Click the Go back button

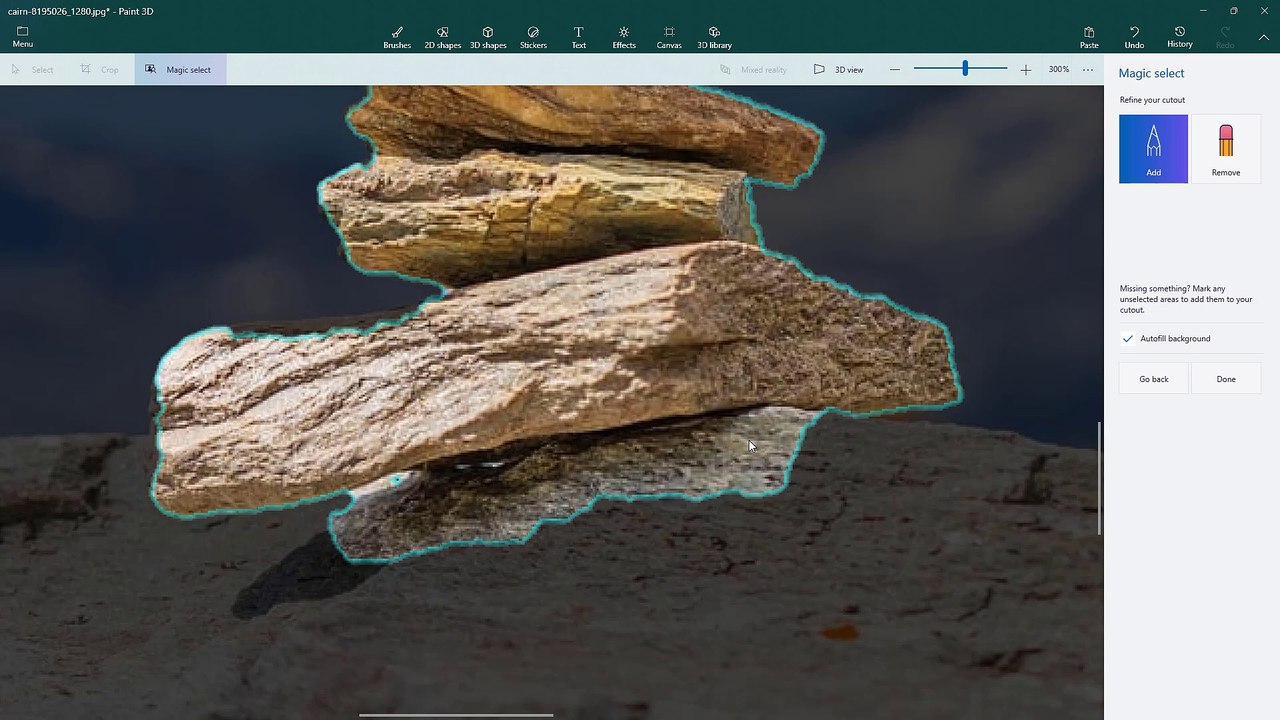point(1154,379)
